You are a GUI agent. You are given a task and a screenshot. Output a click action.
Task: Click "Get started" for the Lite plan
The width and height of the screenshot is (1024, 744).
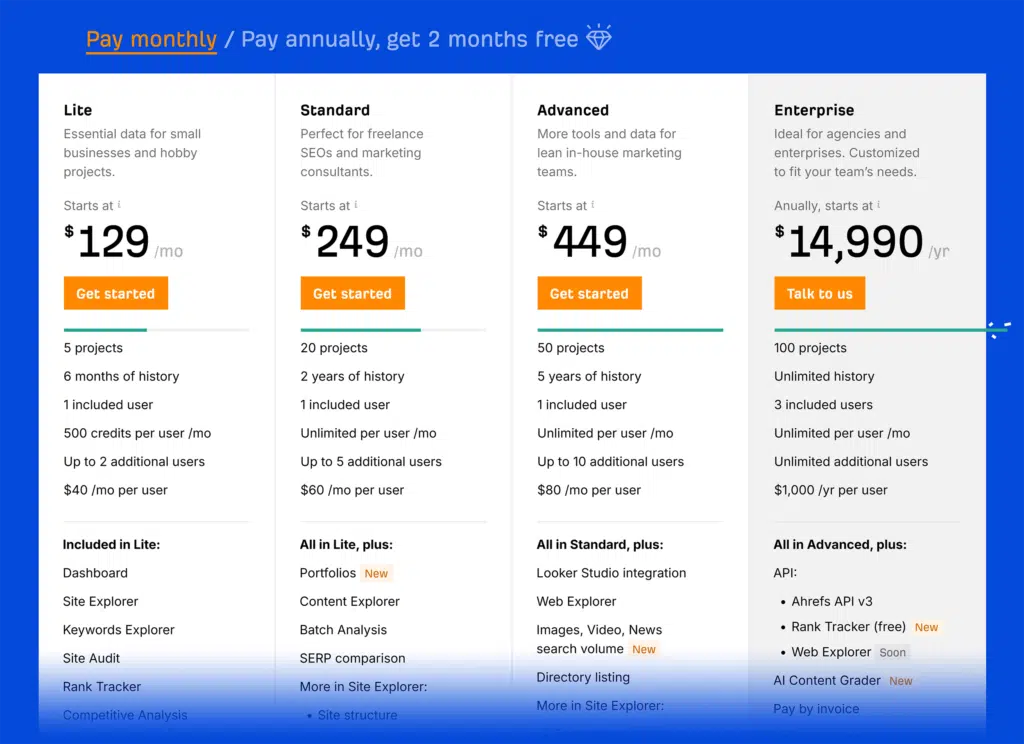click(x=115, y=293)
